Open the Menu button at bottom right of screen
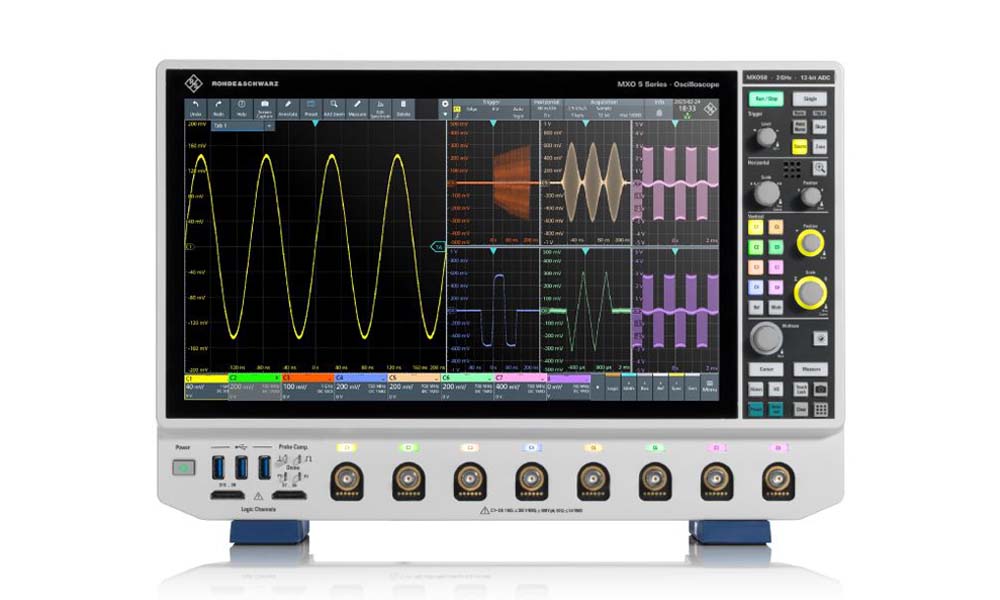The width and height of the screenshot is (1000, 600). coord(709,385)
